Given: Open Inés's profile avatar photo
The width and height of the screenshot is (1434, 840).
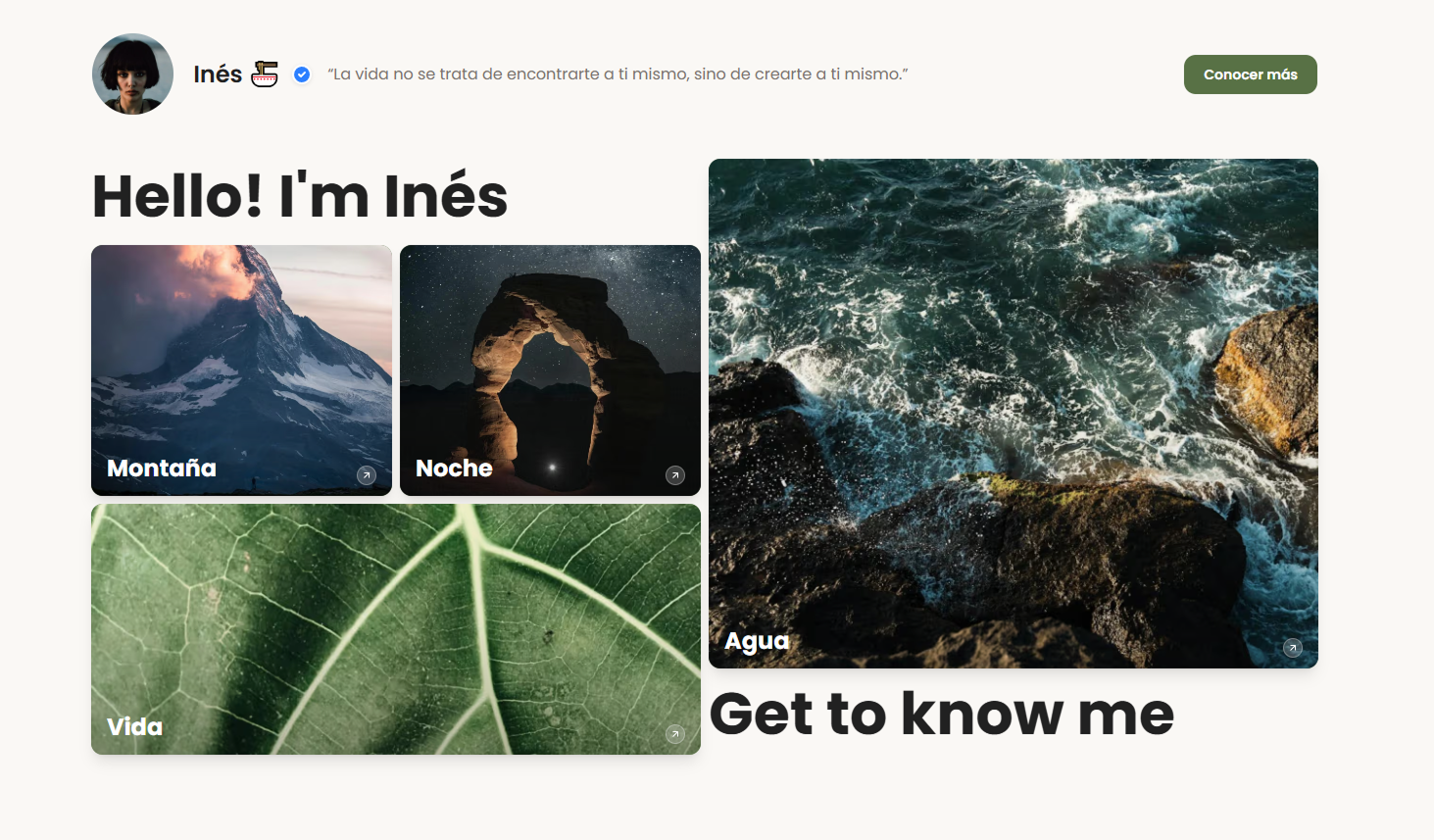Looking at the screenshot, I should 132,74.
